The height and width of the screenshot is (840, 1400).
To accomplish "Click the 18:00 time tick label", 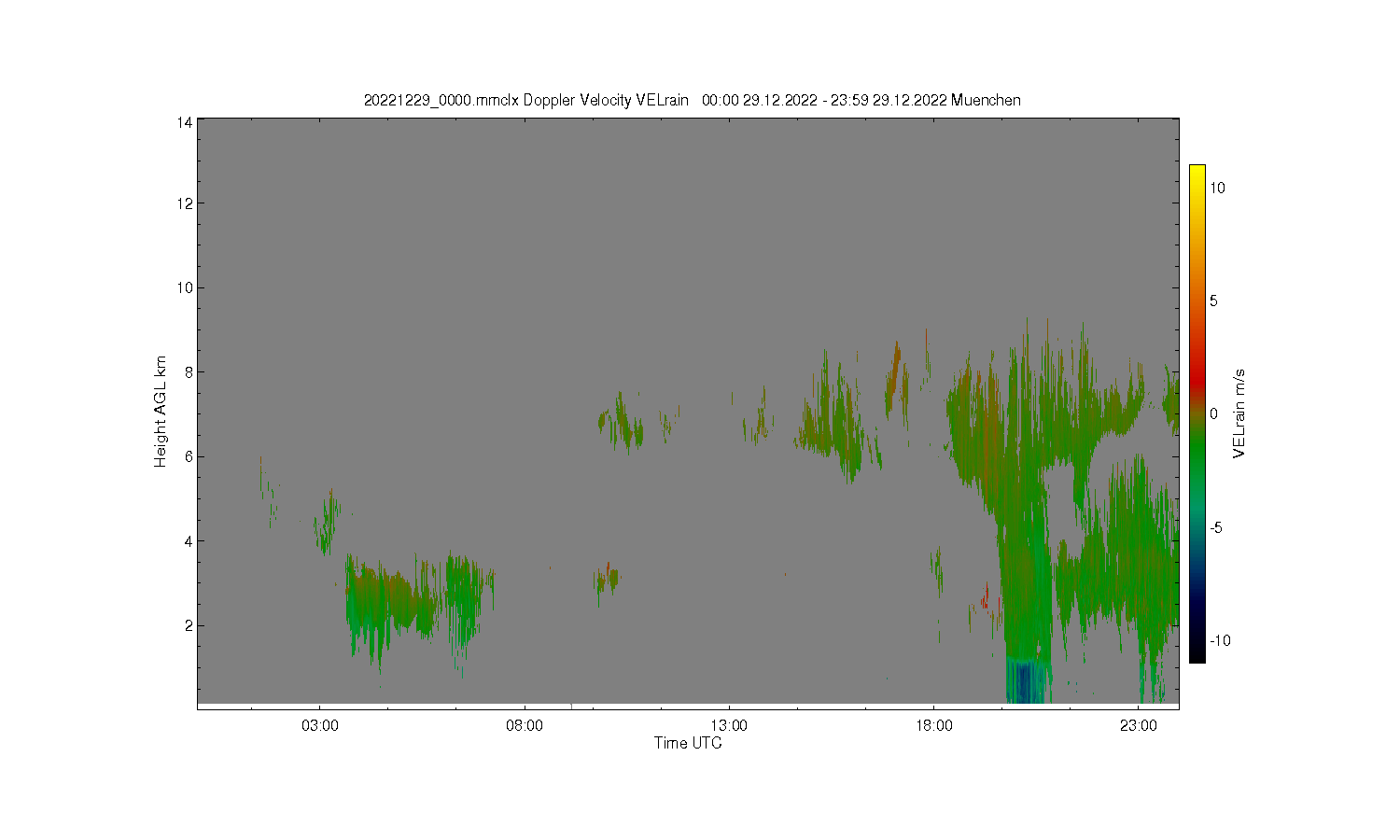I will pos(933,725).
